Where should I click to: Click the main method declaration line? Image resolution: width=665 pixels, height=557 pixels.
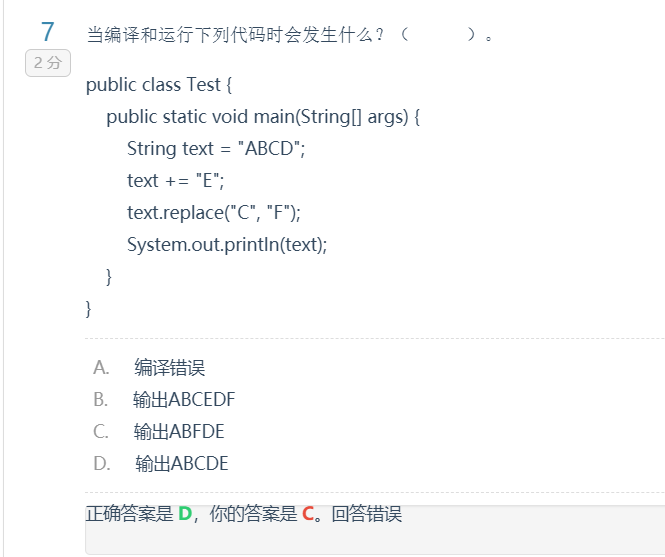point(263,116)
